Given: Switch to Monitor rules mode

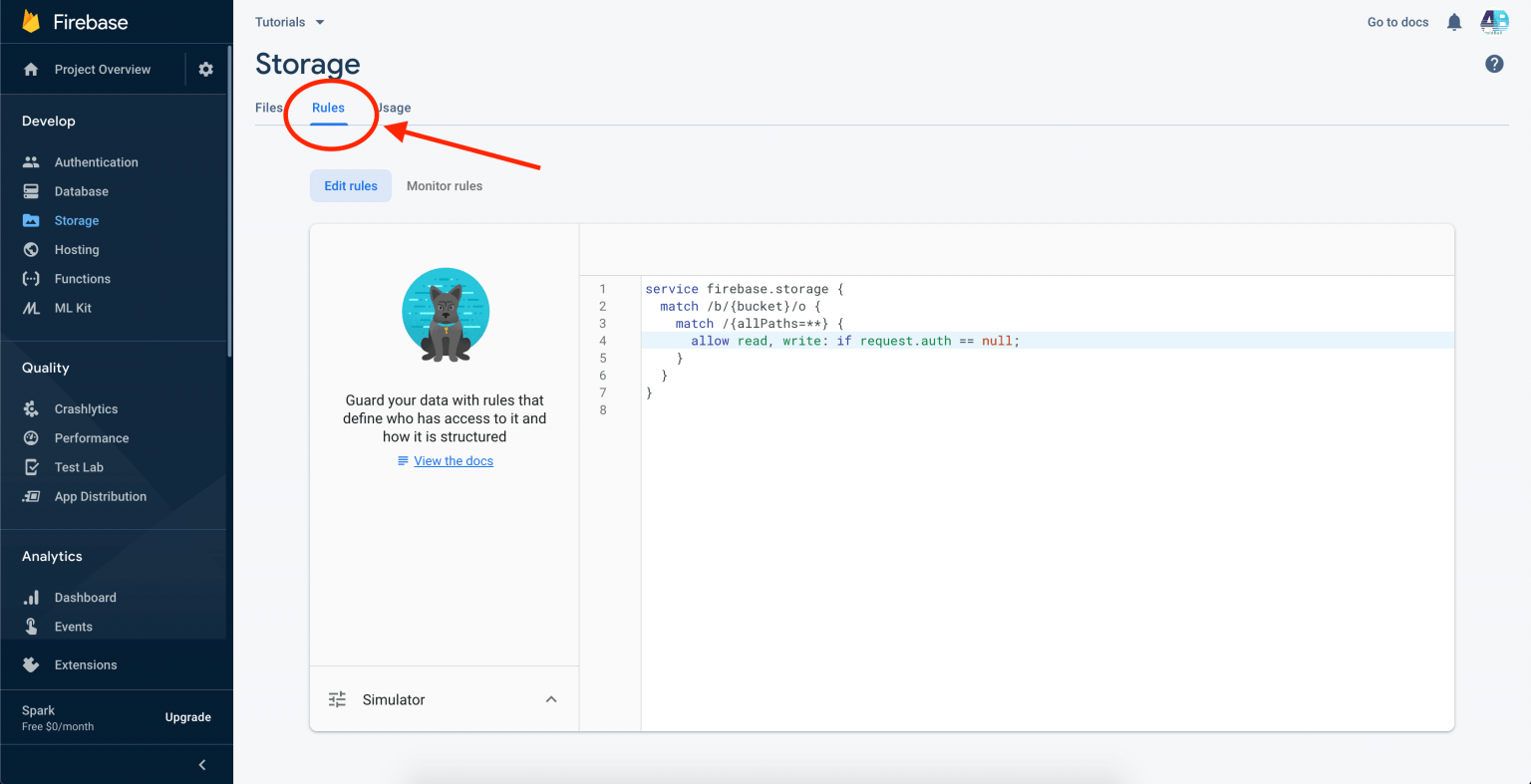Looking at the screenshot, I should (x=444, y=185).
